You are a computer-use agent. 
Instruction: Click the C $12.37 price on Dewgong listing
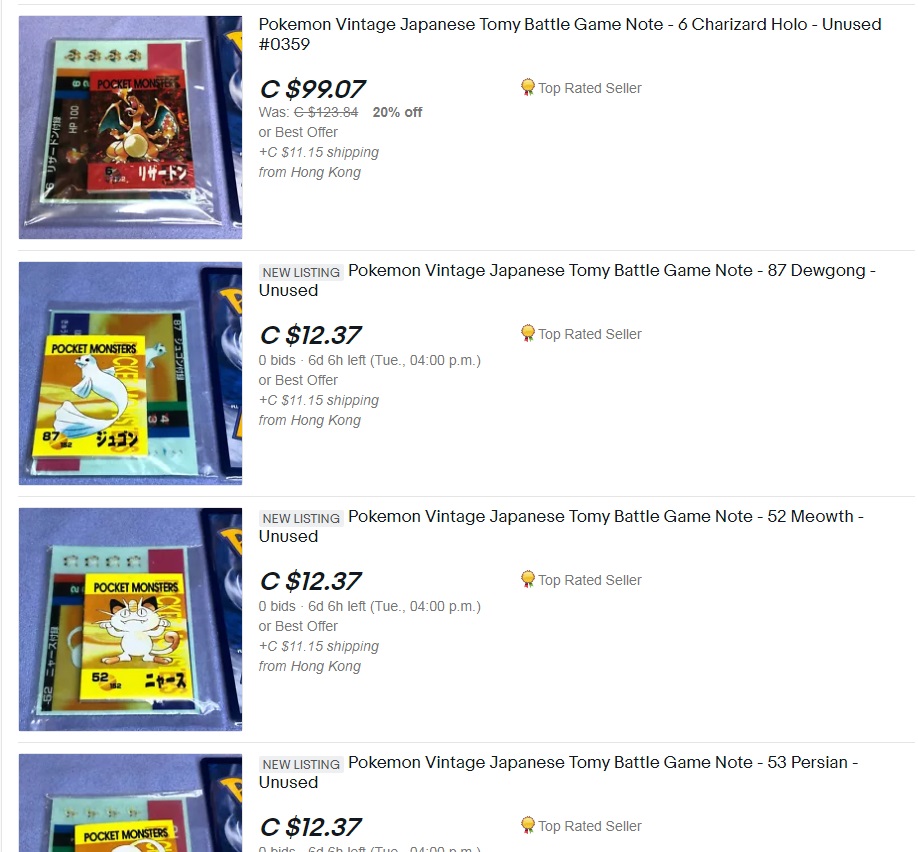(x=311, y=335)
